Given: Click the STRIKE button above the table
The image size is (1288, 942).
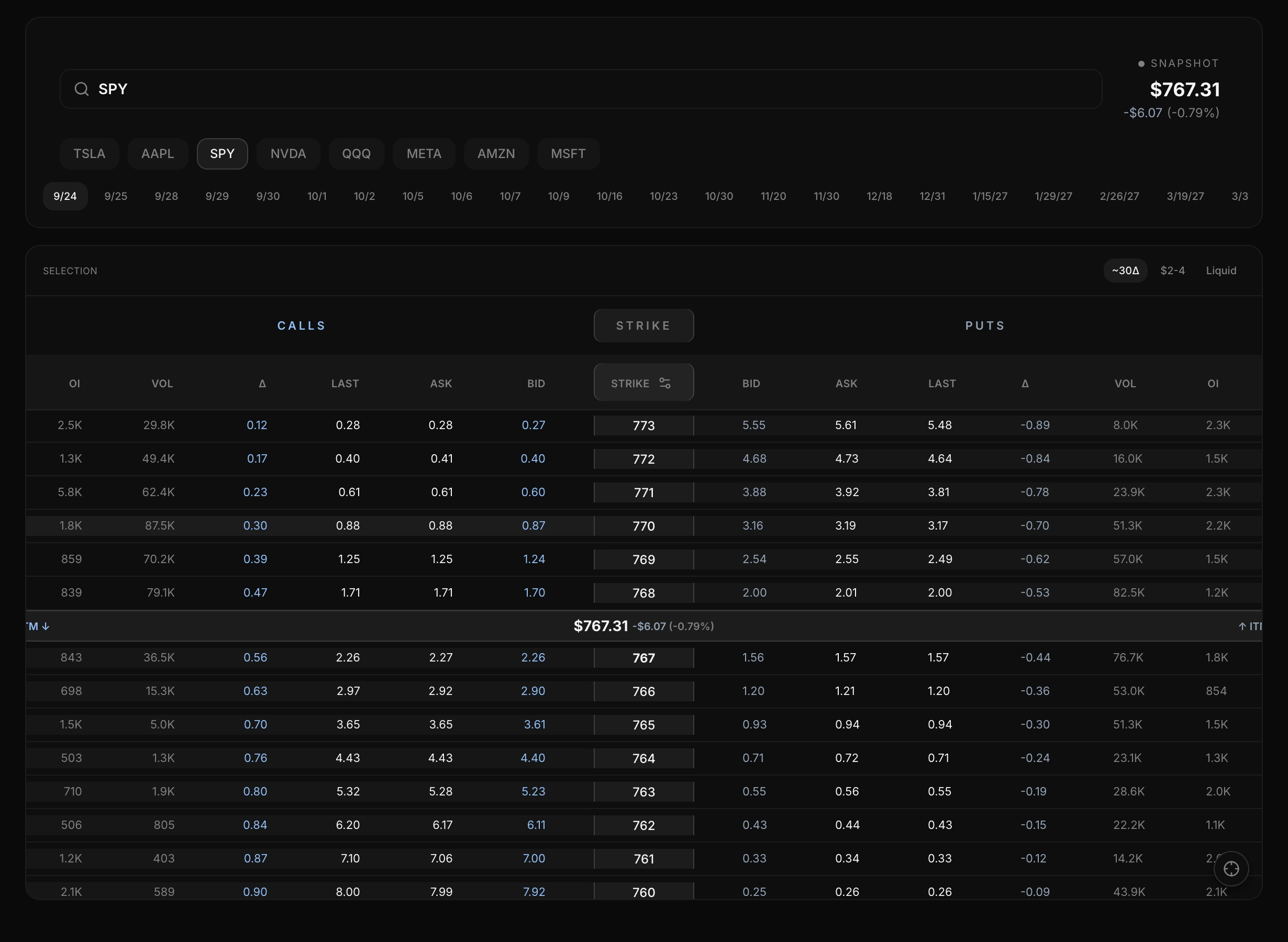Looking at the screenshot, I should tap(643, 326).
